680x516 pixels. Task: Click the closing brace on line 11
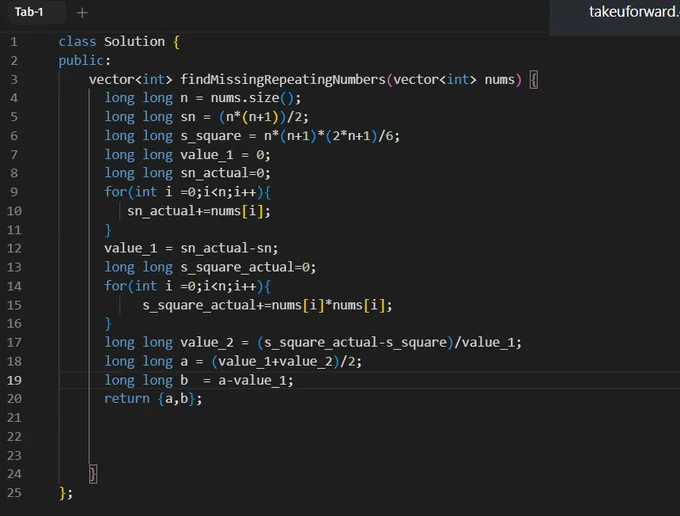point(108,230)
